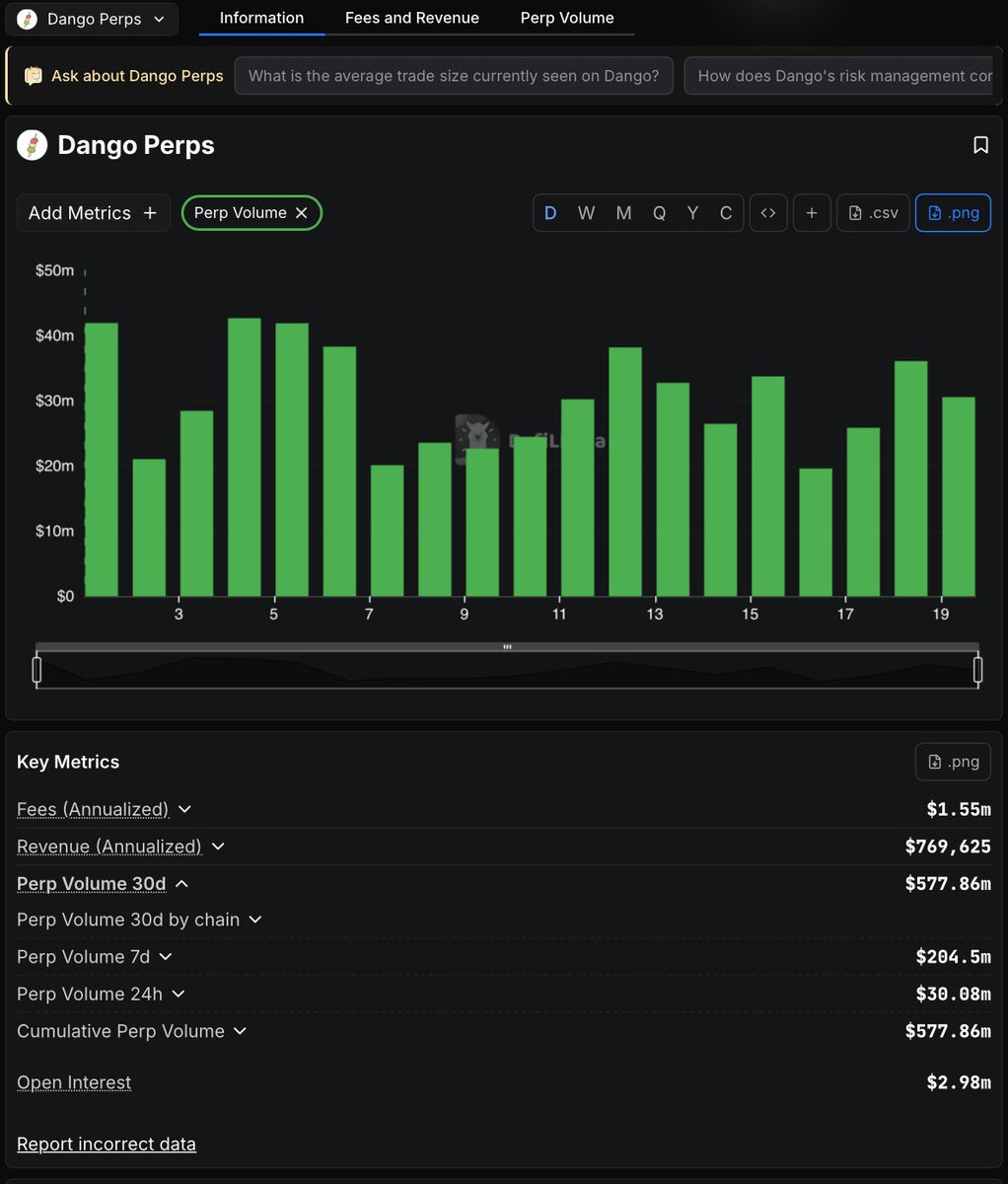The height and width of the screenshot is (1184, 1008).
Task: Open the Add Metrics menu
Action: pyautogui.click(x=94, y=213)
